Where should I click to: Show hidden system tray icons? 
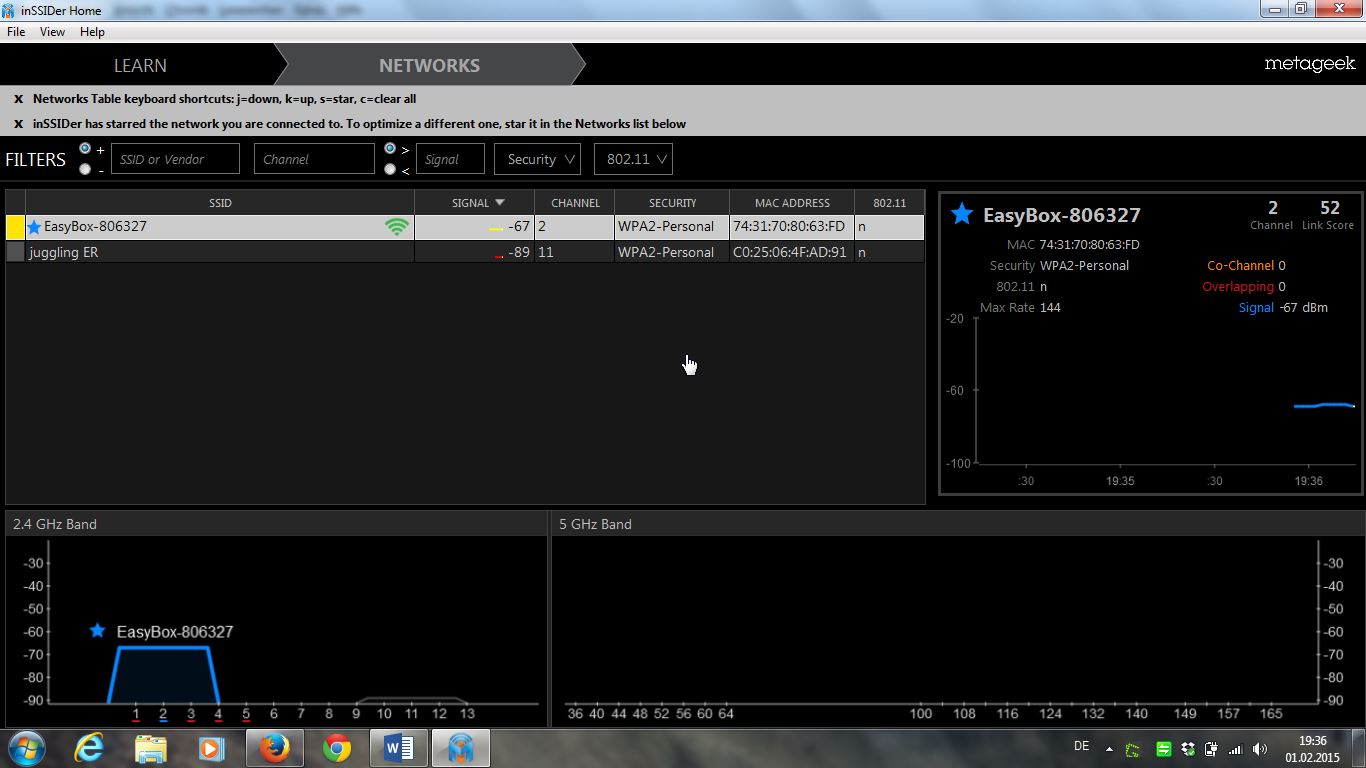tap(1109, 749)
